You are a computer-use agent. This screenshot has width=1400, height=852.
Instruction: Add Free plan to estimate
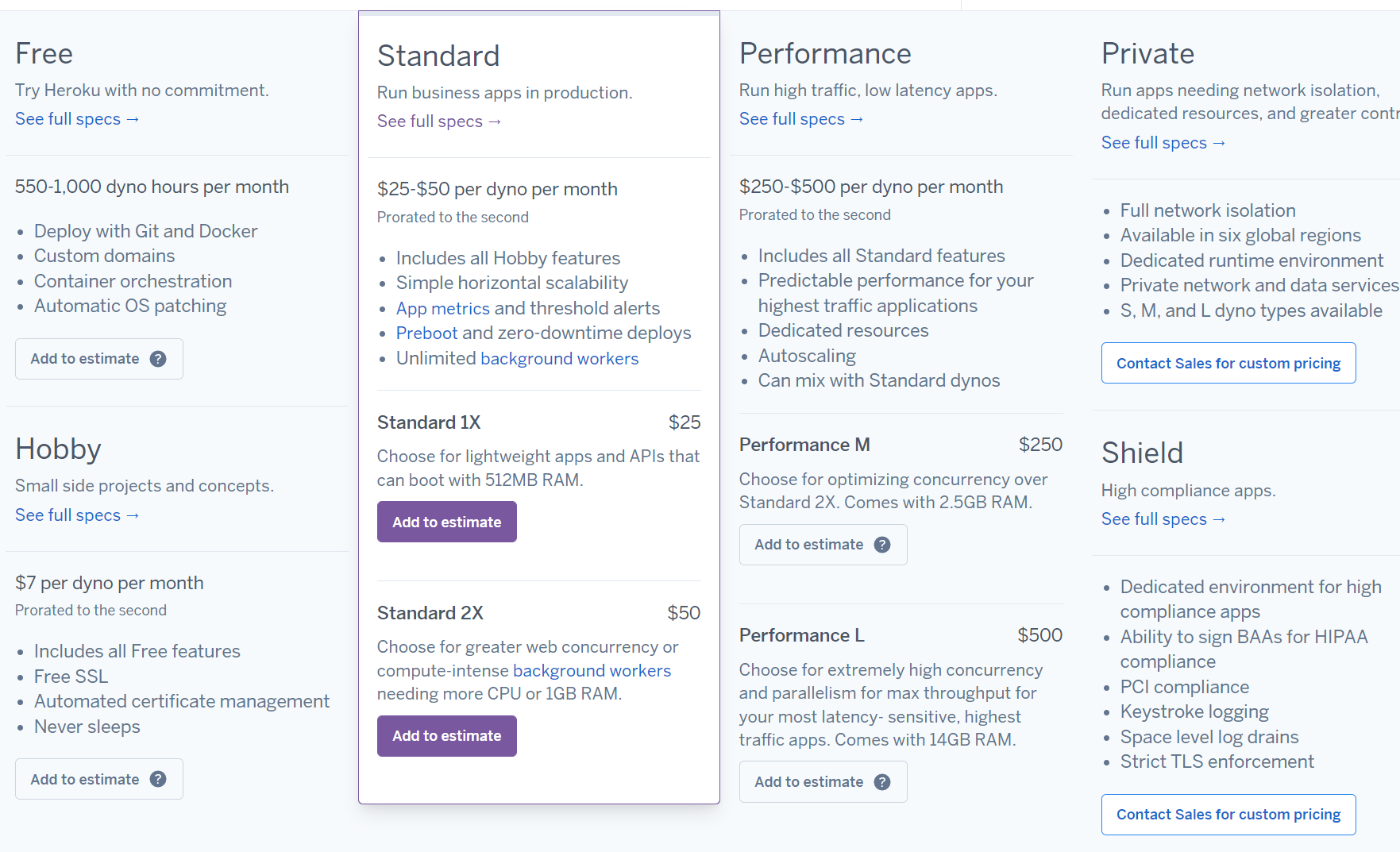[99, 359]
